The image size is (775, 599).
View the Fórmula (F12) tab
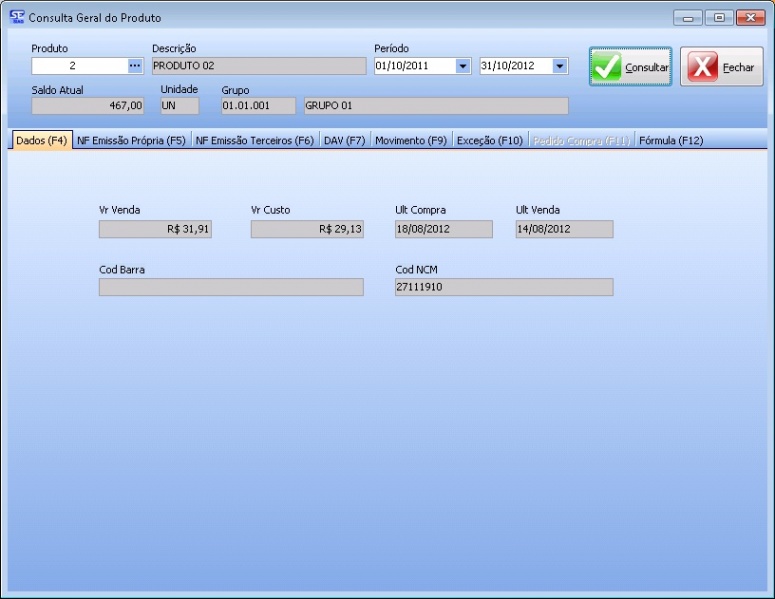tap(670, 141)
